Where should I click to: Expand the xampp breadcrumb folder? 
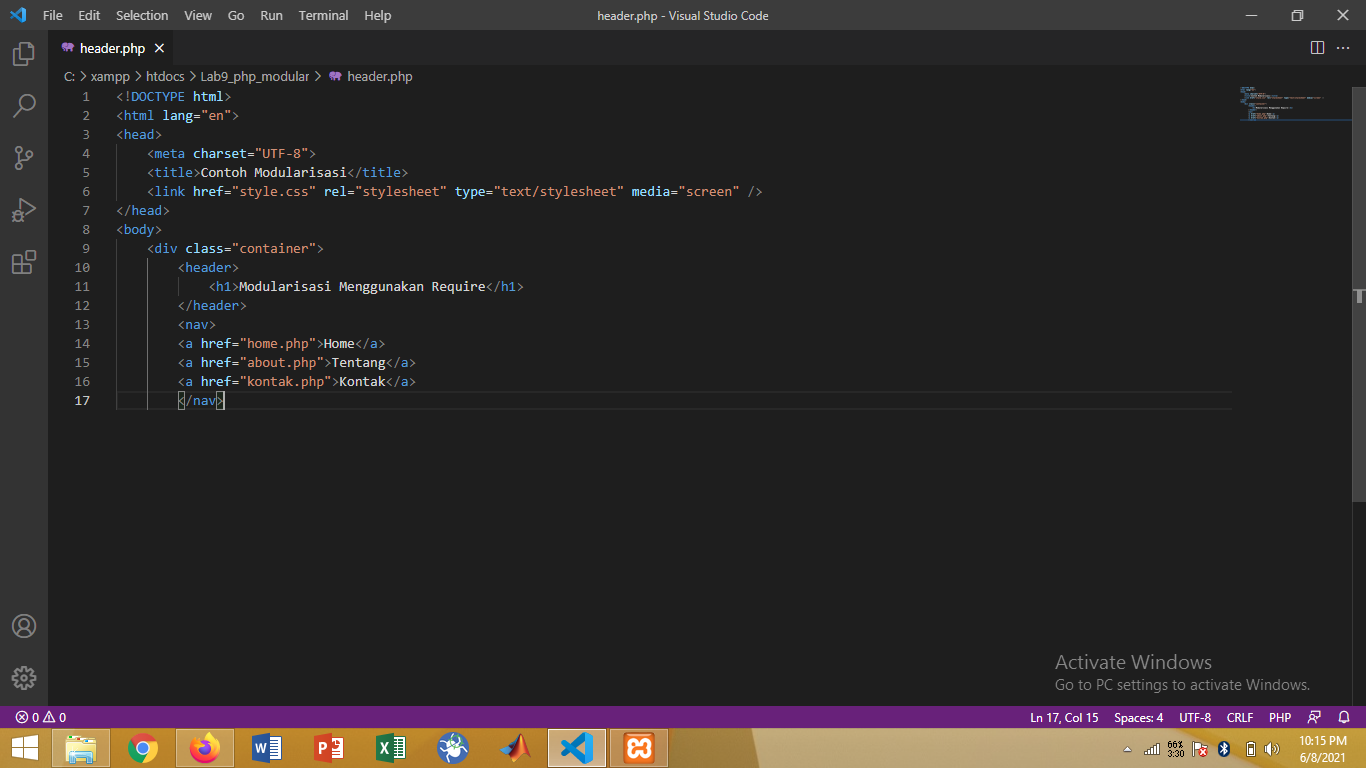click(x=110, y=76)
